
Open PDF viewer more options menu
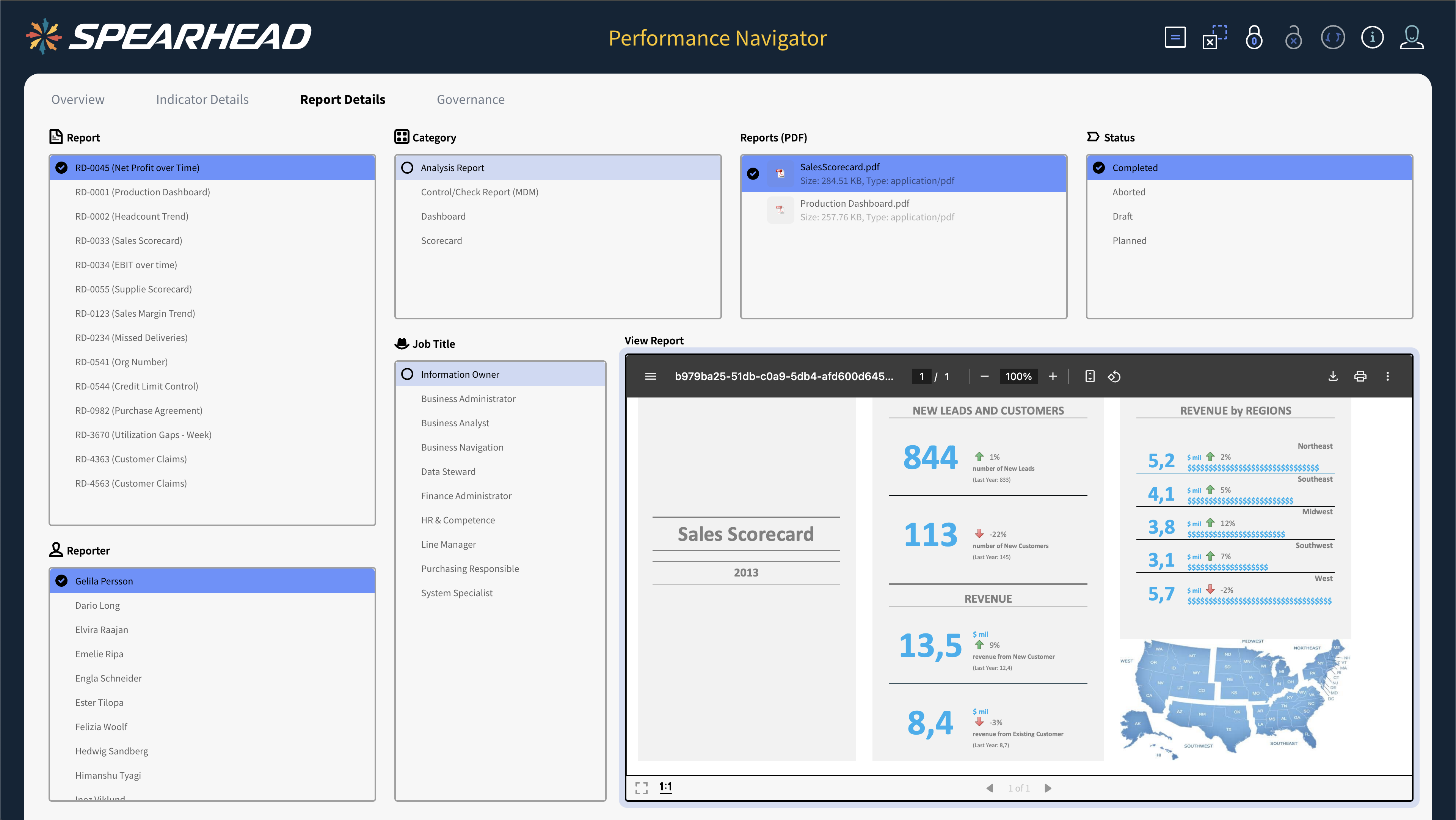1388,376
